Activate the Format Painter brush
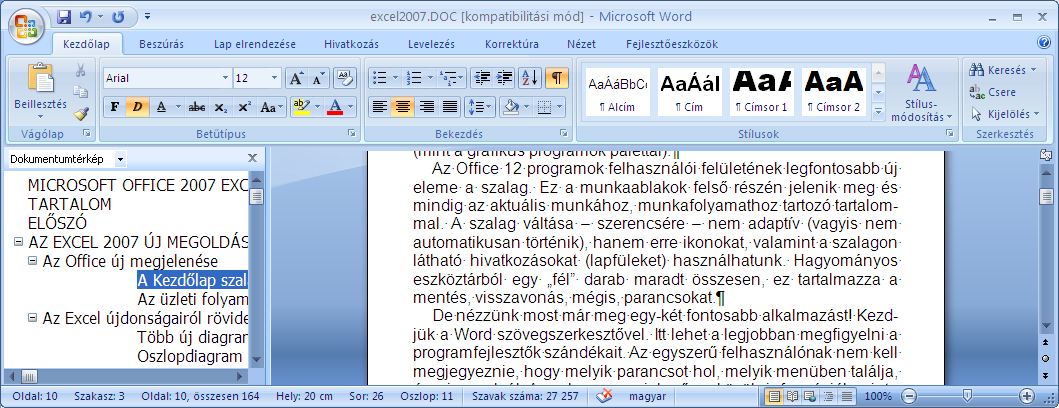 tap(80, 112)
